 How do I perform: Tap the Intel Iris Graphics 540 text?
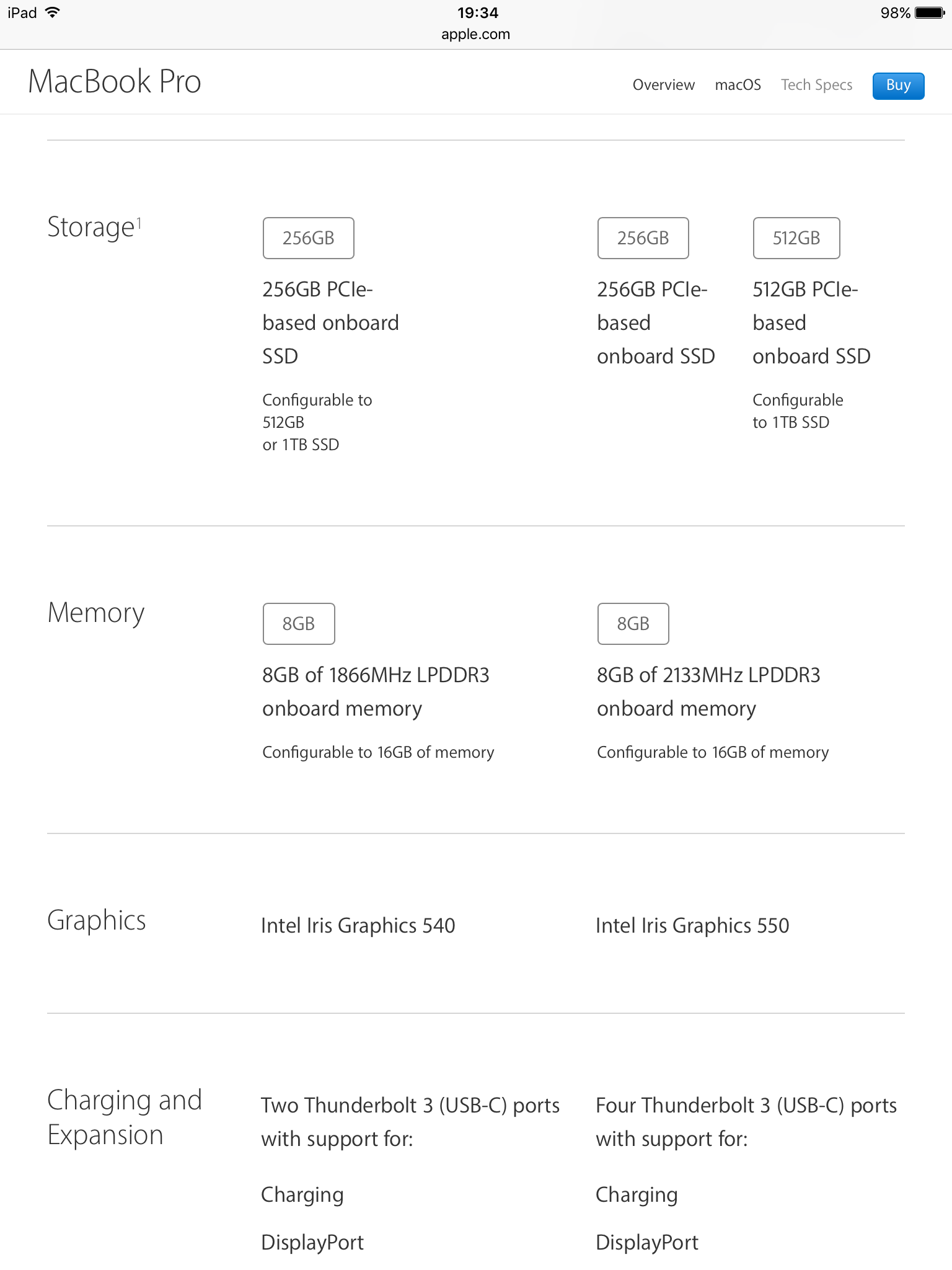pyautogui.click(x=358, y=926)
